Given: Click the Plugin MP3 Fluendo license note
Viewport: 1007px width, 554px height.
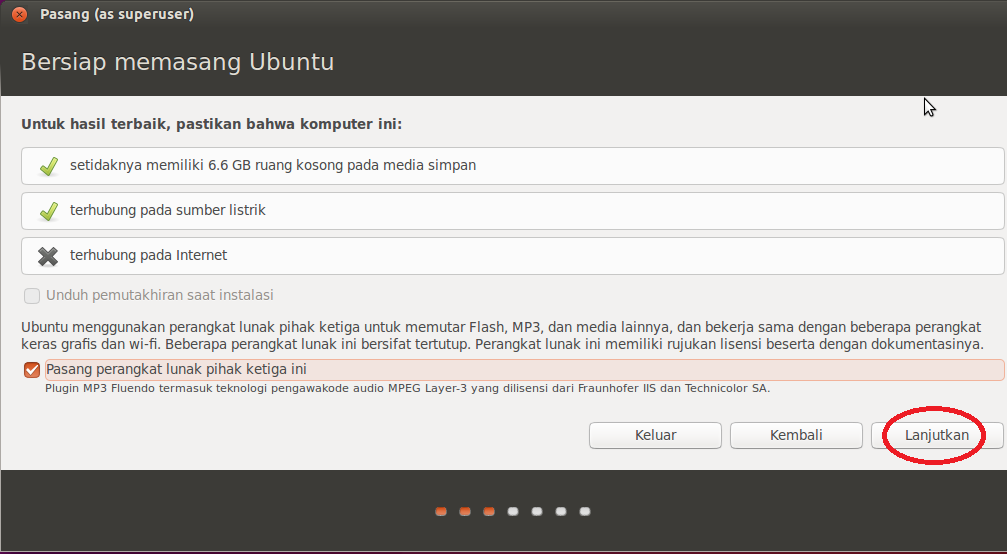Looking at the screenshot, I should click(x=407, y=388).
